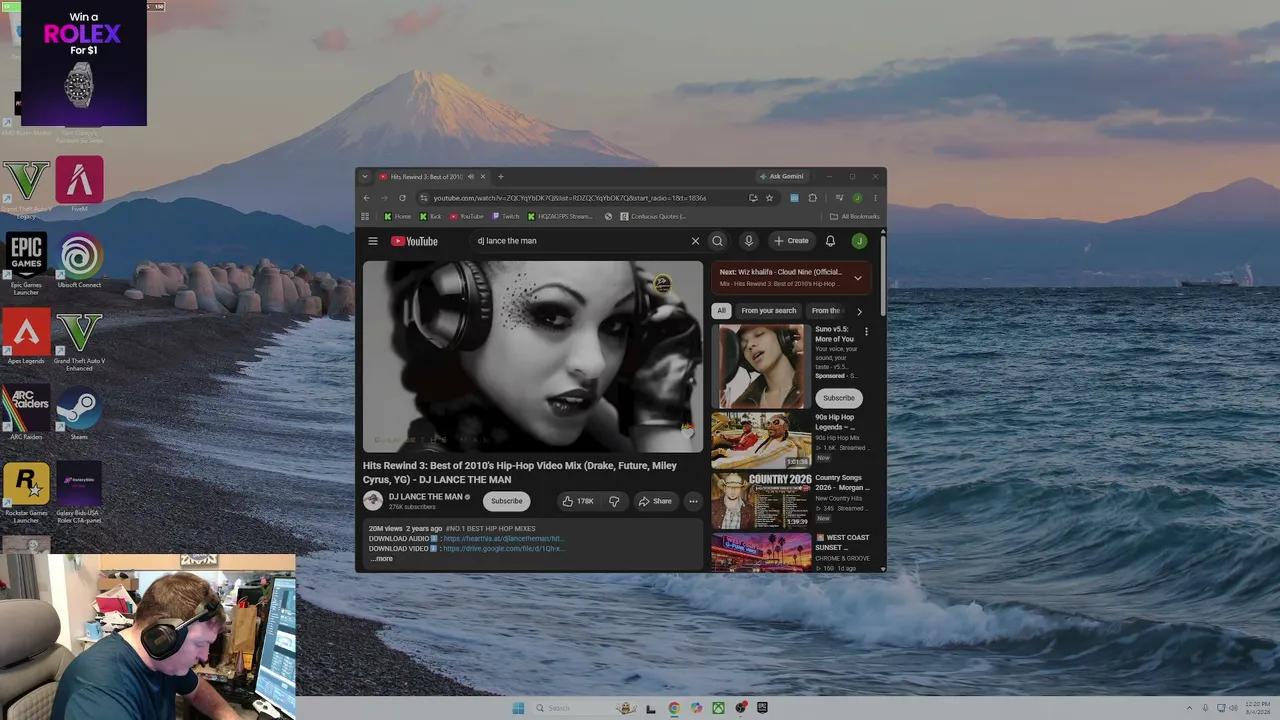Dislike the video with thumbs down
Image resolution: width=1280 pixels, height=720 pixels.
614,501
